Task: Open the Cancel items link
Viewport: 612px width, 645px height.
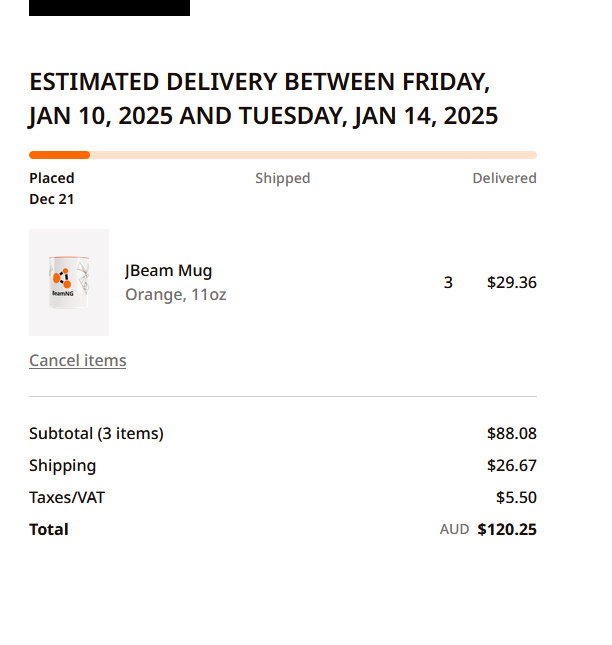Action: 77,360
